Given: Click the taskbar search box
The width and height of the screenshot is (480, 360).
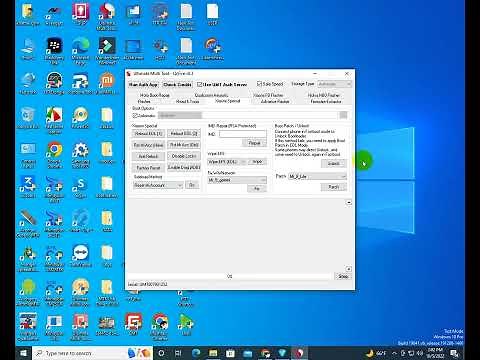Looking at the screenshot, I should coord(93,353).
